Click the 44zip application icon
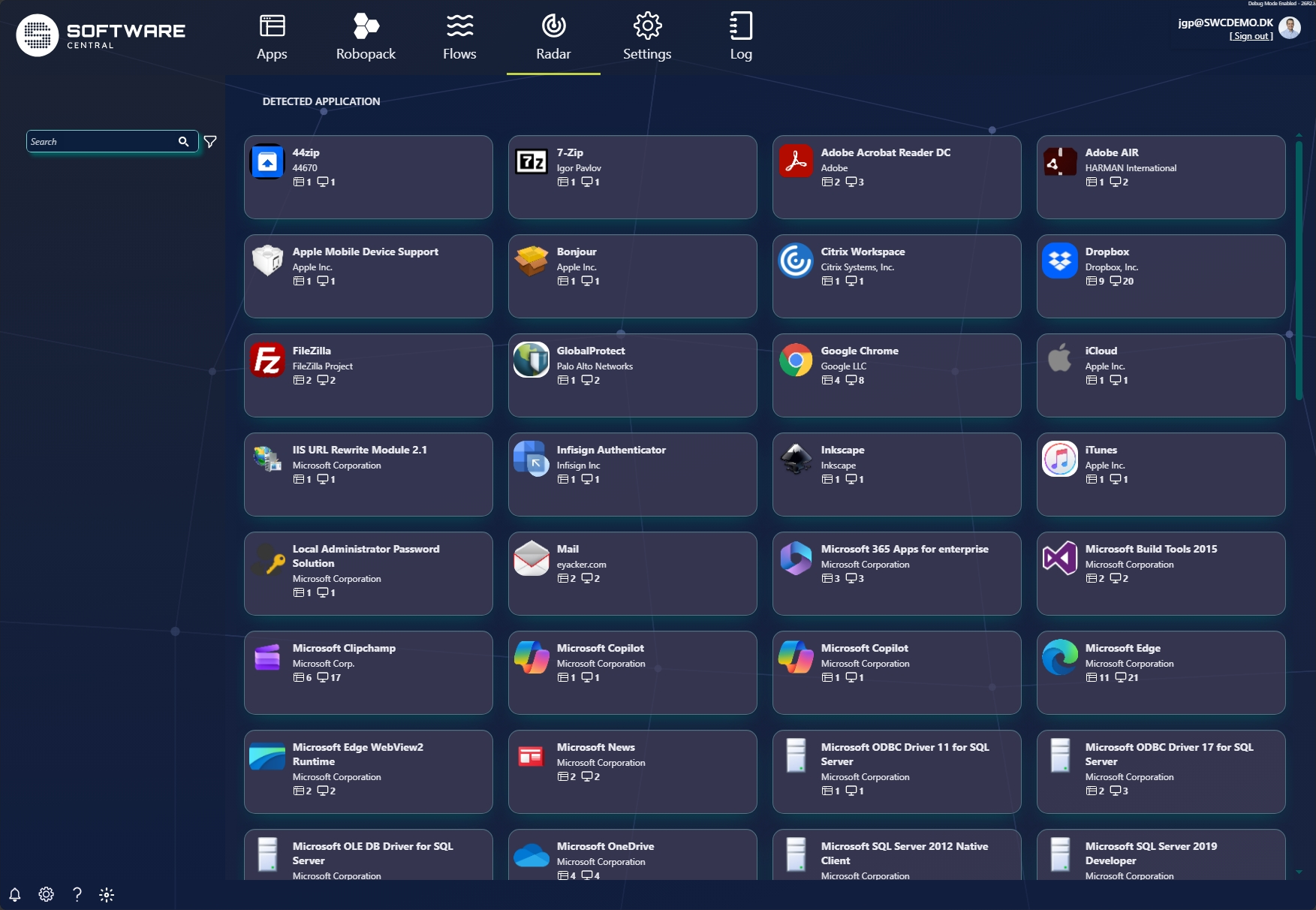The height and width of the screenshot is (910, 1316). tap(267, 161)
